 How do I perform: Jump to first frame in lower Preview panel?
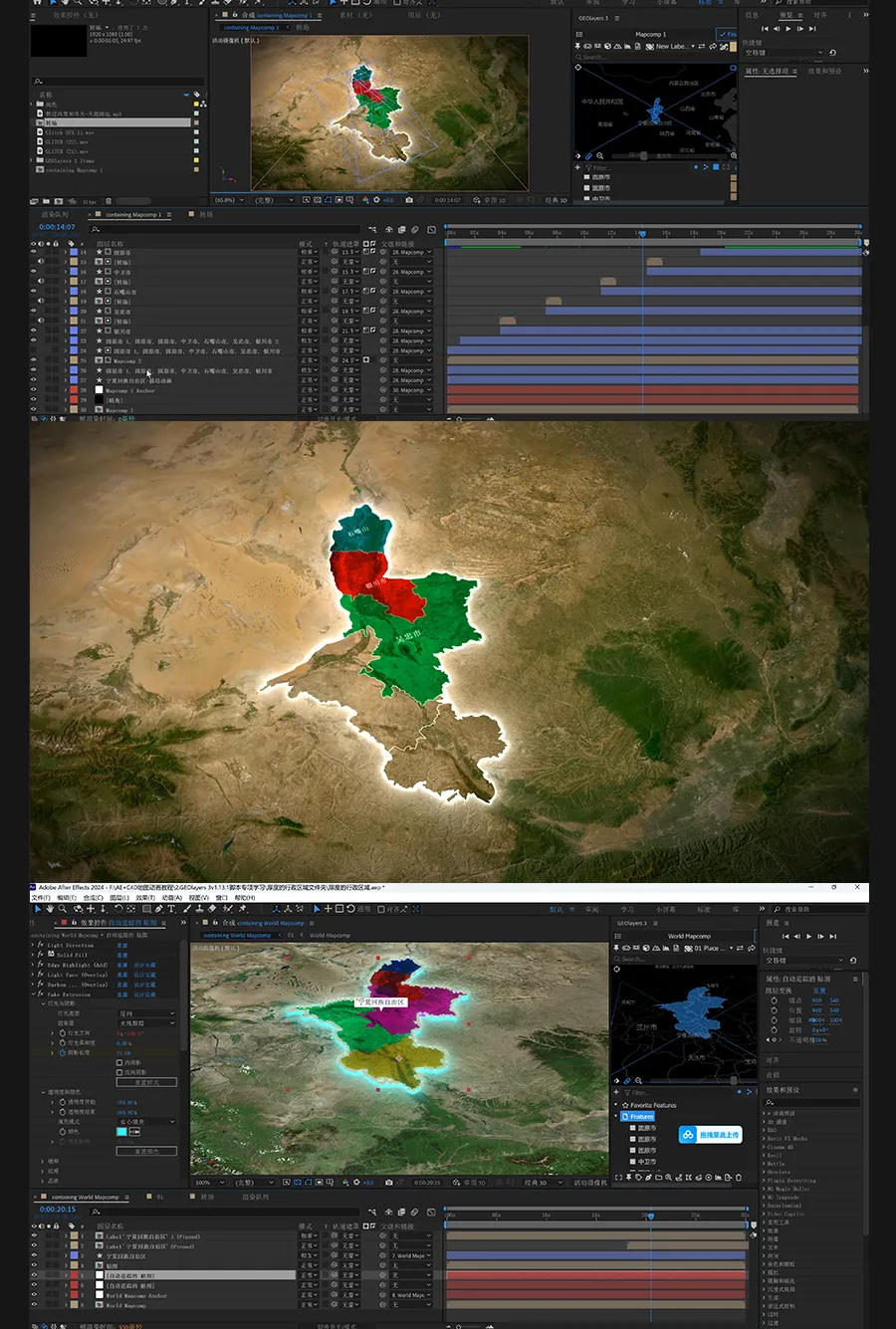click(x=785, y=936)
